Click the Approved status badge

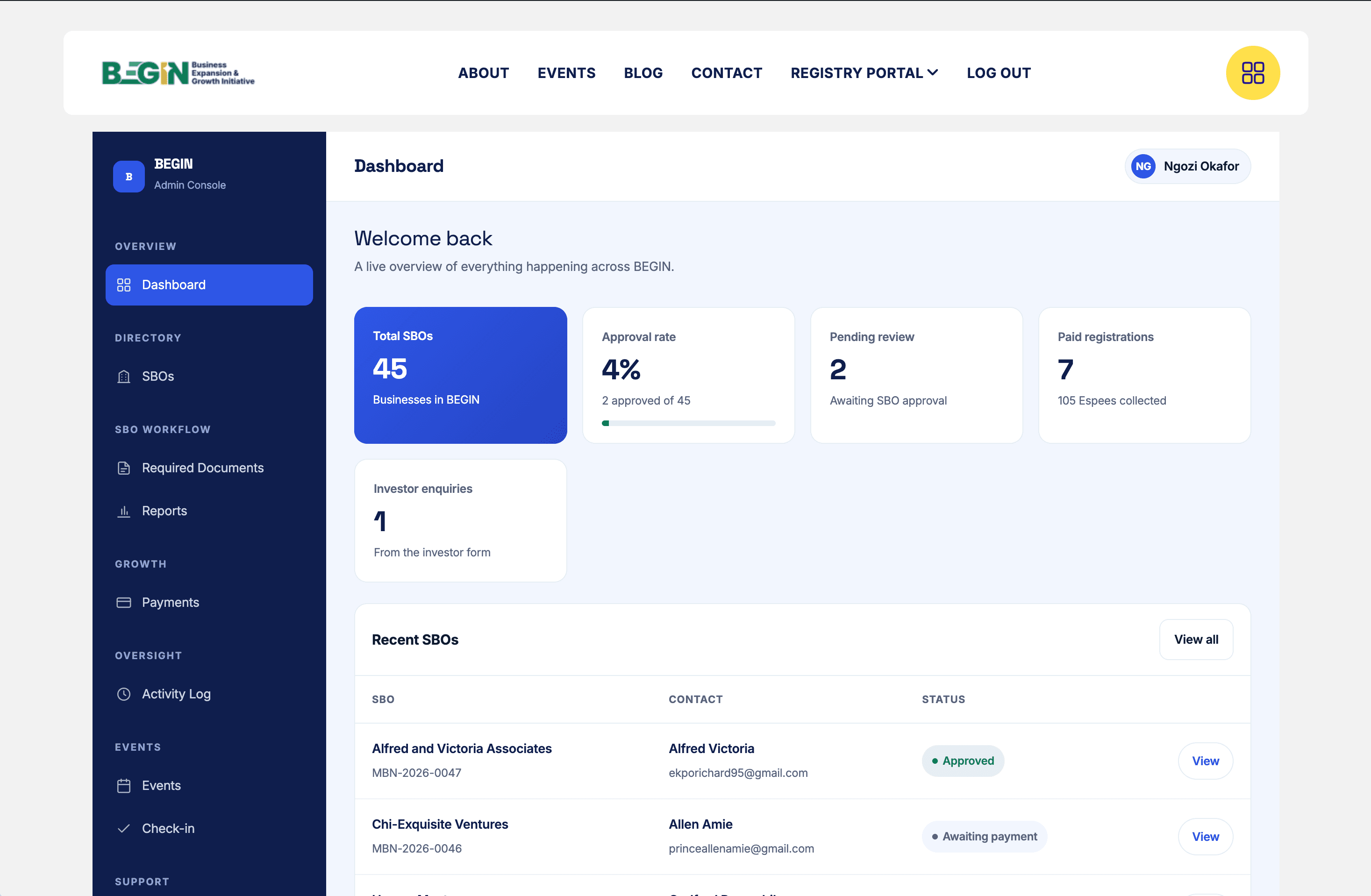(x=963, y=761)
